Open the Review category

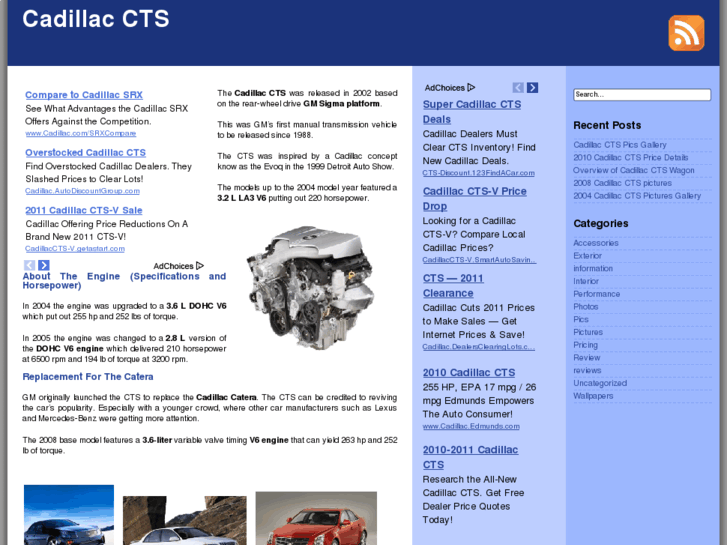tap(587, 358)
